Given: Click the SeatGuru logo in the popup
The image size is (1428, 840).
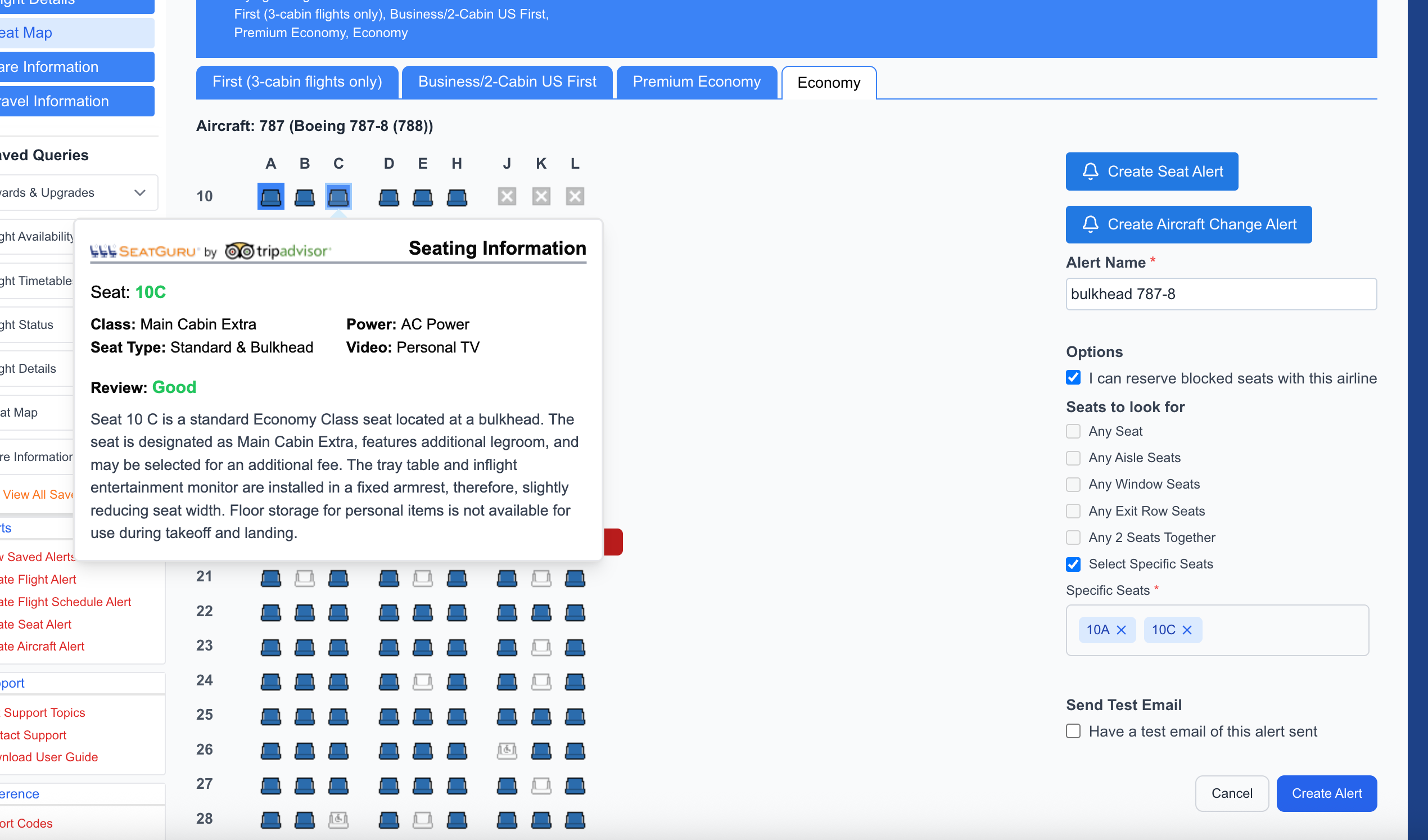Looking at the screenshot, I should point(144,251).
